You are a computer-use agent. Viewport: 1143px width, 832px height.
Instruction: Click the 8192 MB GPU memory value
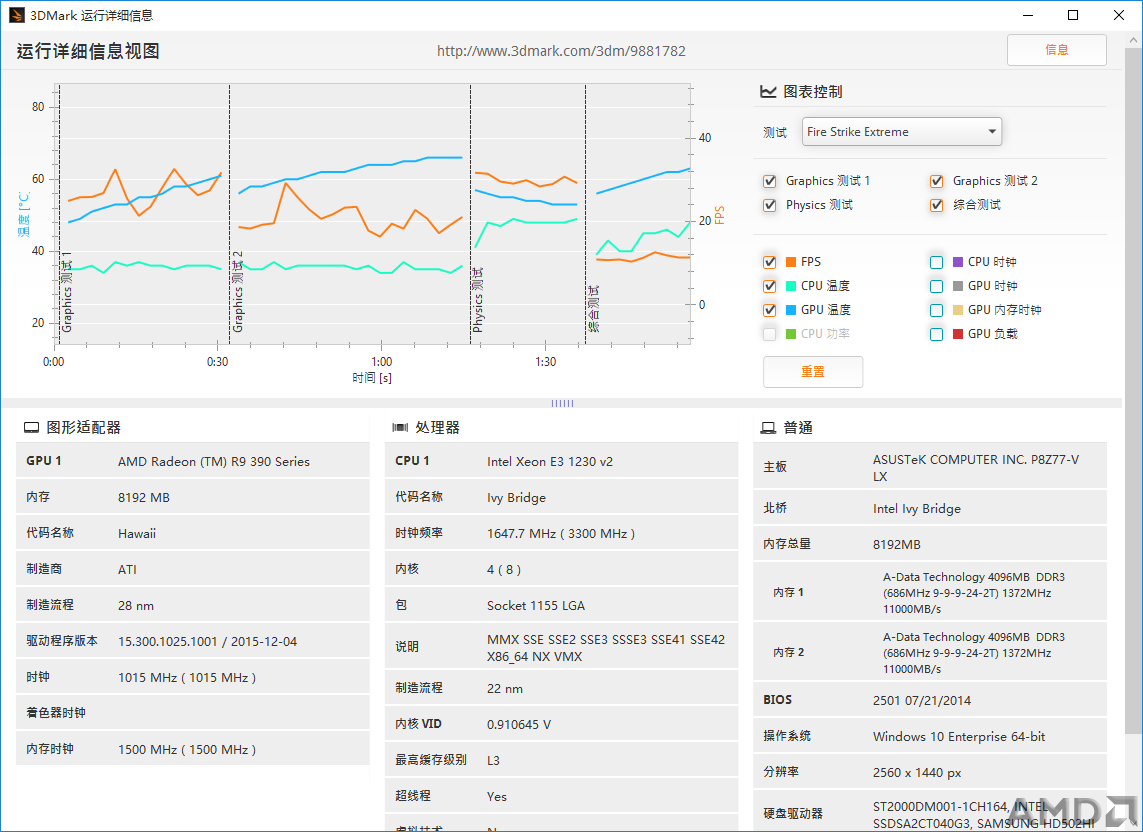[x=144, y=498]
